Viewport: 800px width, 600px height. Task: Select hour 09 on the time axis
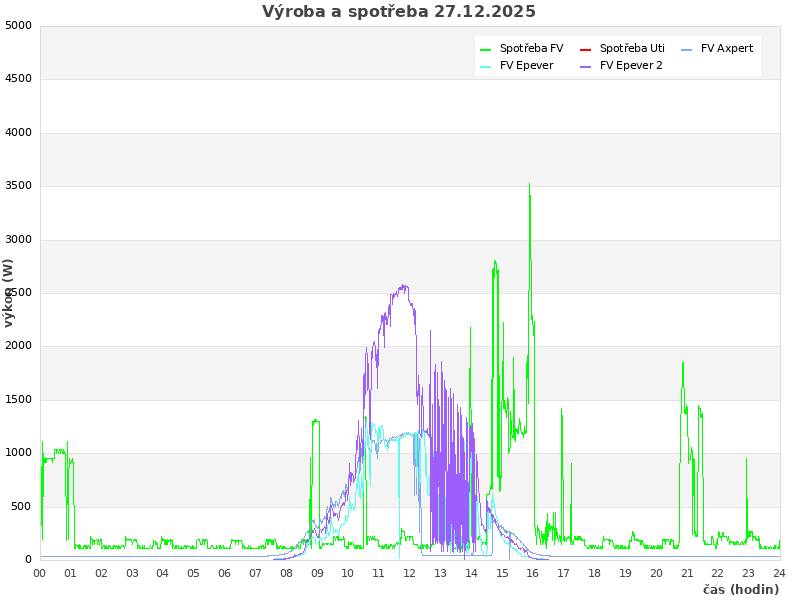(x=317, y=573)
